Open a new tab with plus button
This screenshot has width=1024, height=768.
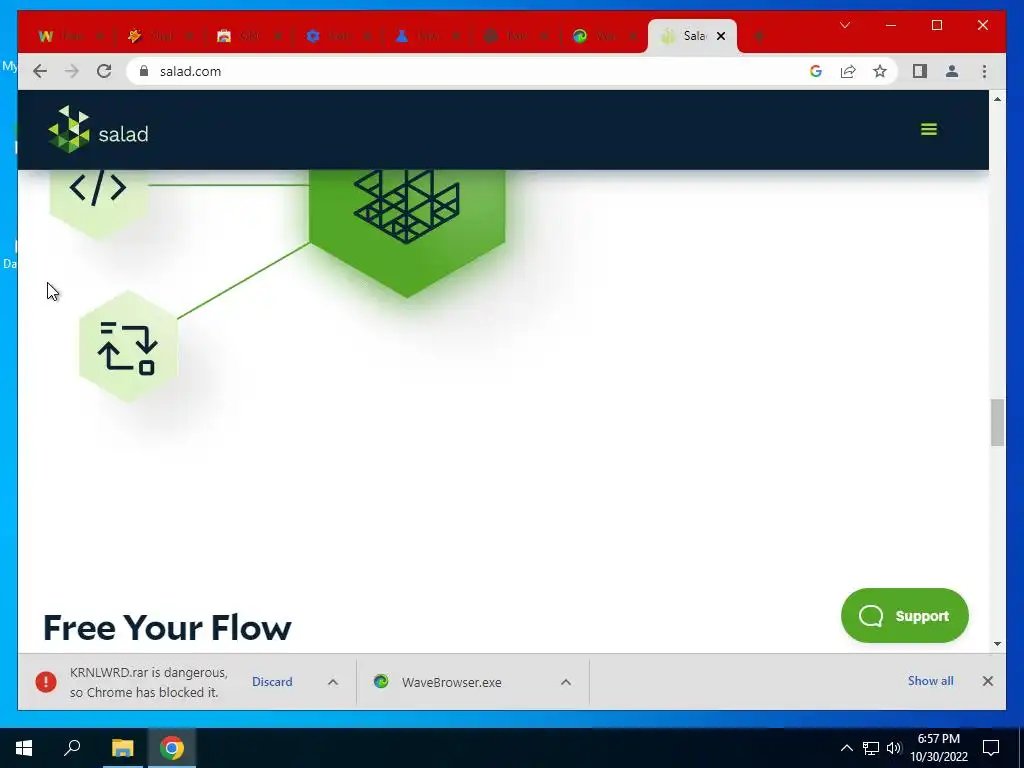click(x=759, y=36)
